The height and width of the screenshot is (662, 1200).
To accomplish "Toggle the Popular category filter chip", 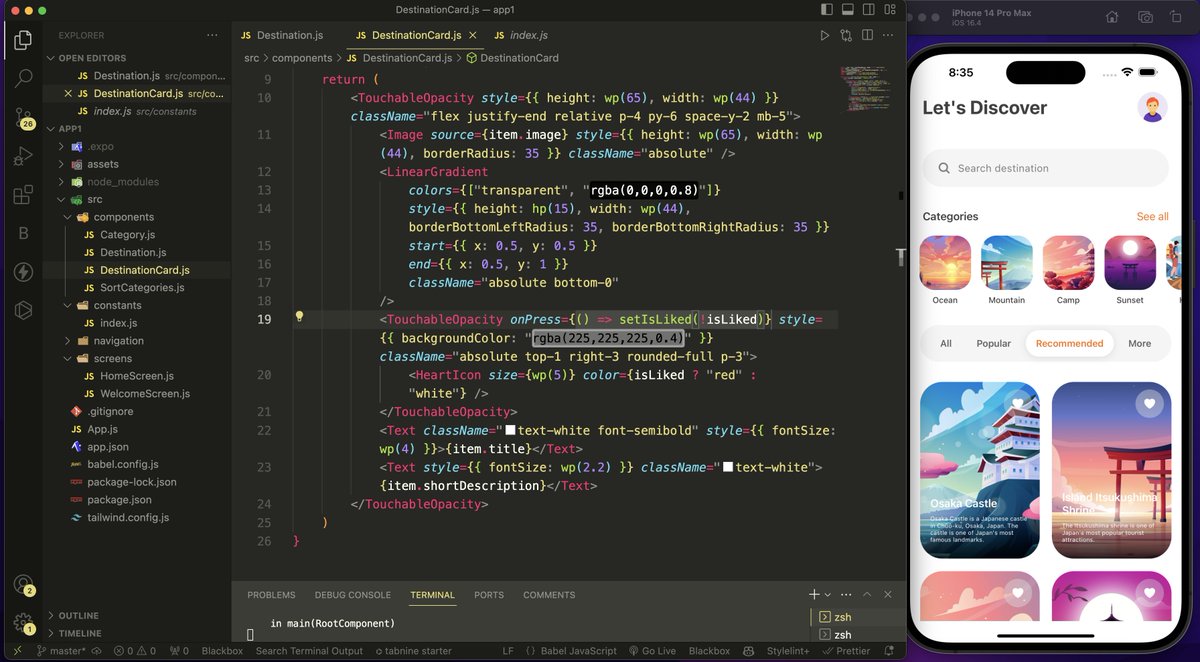I will tap(993, 343).
